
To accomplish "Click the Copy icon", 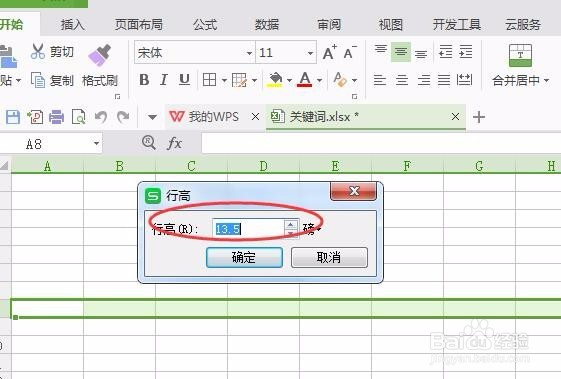I will click(38, 80).
